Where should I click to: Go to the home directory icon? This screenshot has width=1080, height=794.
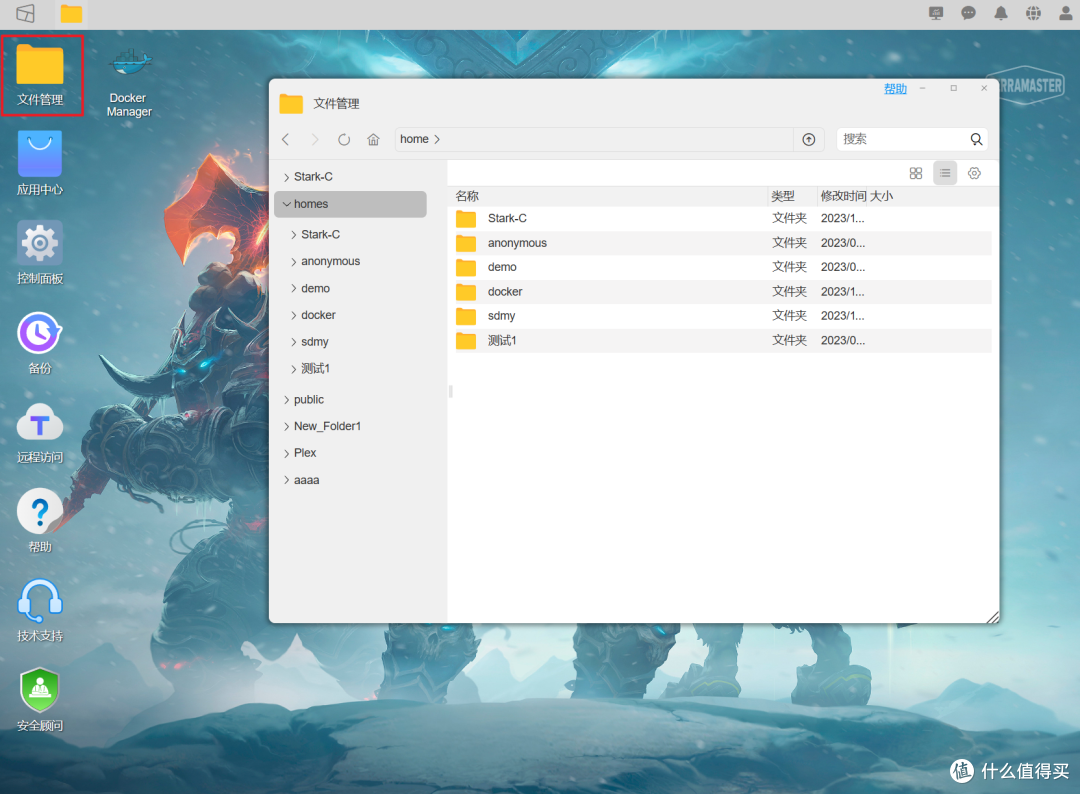click(x=373, y=139)
